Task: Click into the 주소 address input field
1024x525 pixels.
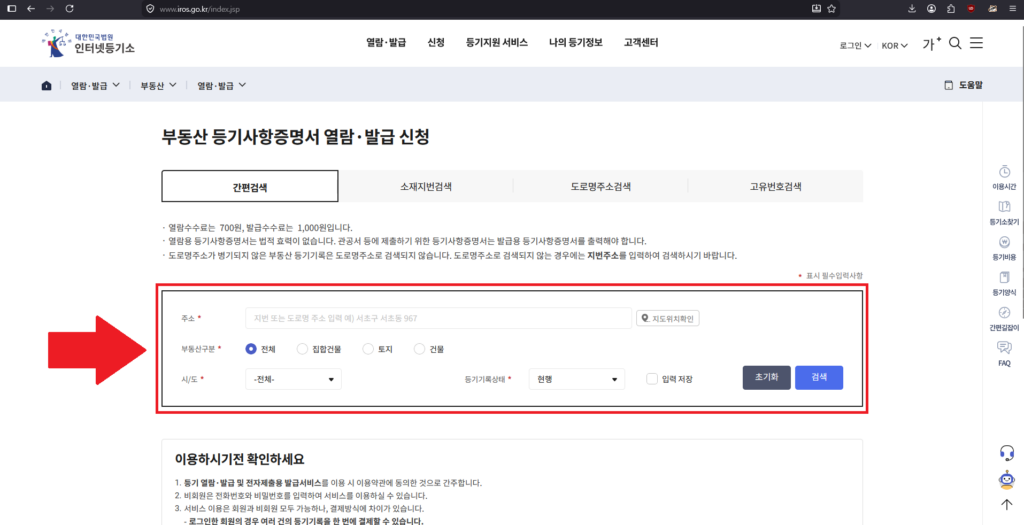Action: tap(438, 318)
